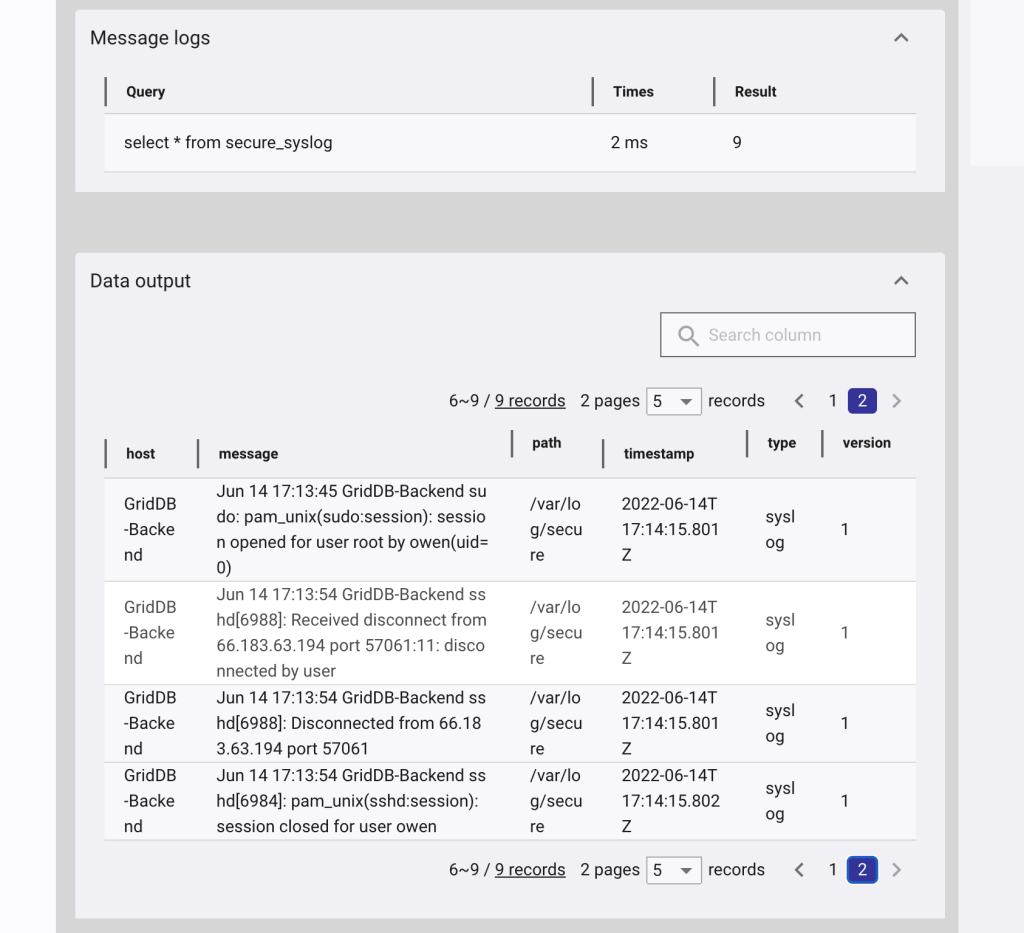Click the message column header
This screenshot has width=1024, height=933.
[248, 453]
